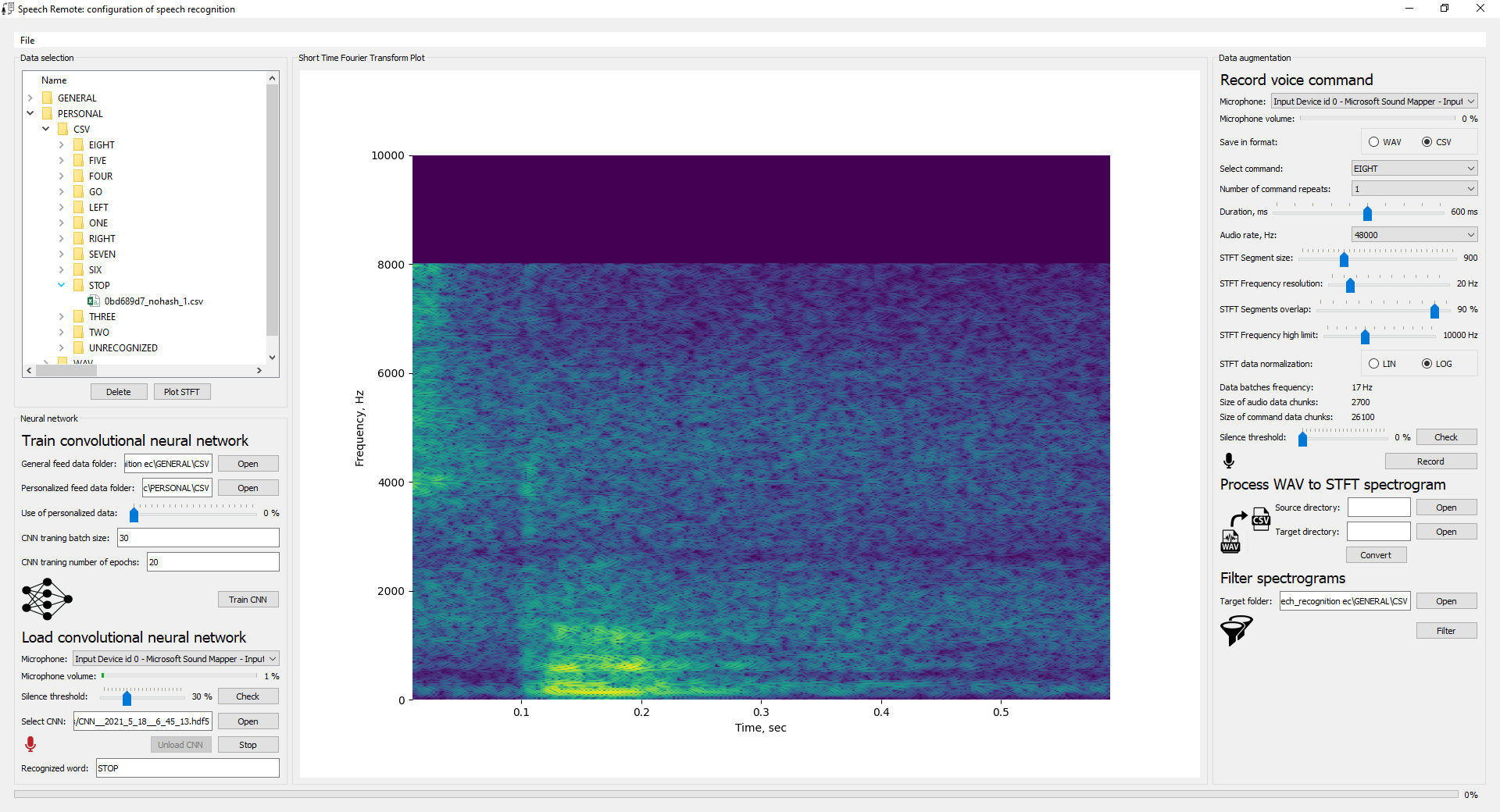
Task: Click Convert to process WAV files
Action: pyautogui.click(x=1376, y=554)
